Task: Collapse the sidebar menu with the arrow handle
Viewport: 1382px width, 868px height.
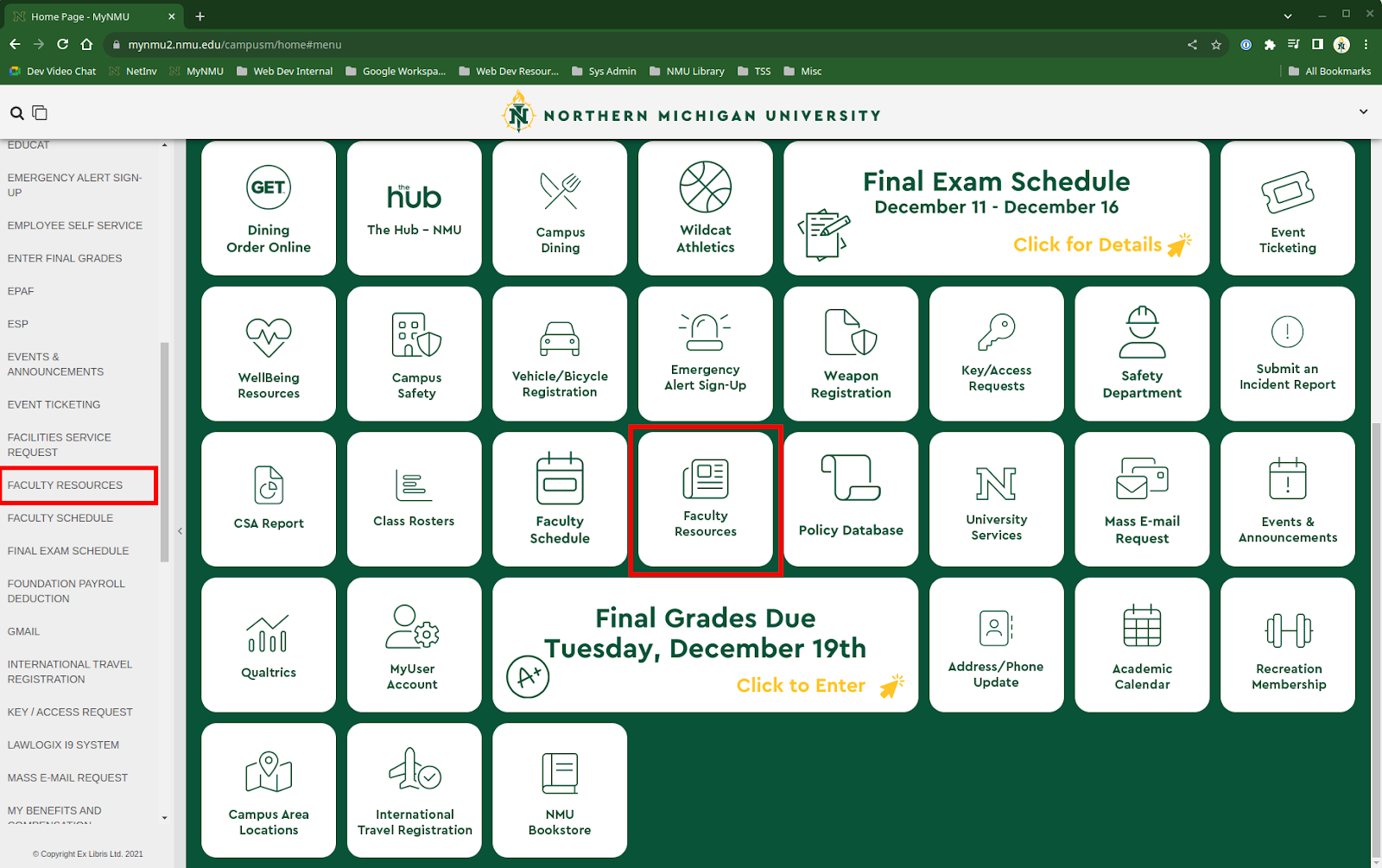Action: (x=180, y=531)
